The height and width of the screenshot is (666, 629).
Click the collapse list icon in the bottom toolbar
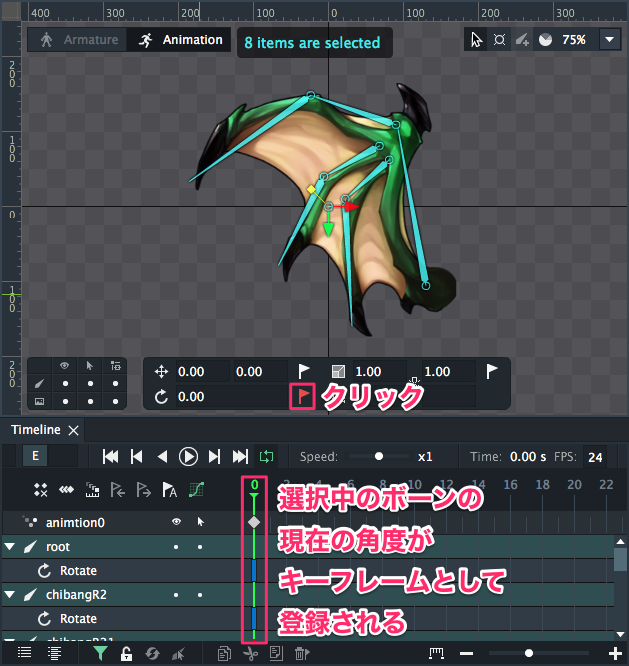pos(54,653)
